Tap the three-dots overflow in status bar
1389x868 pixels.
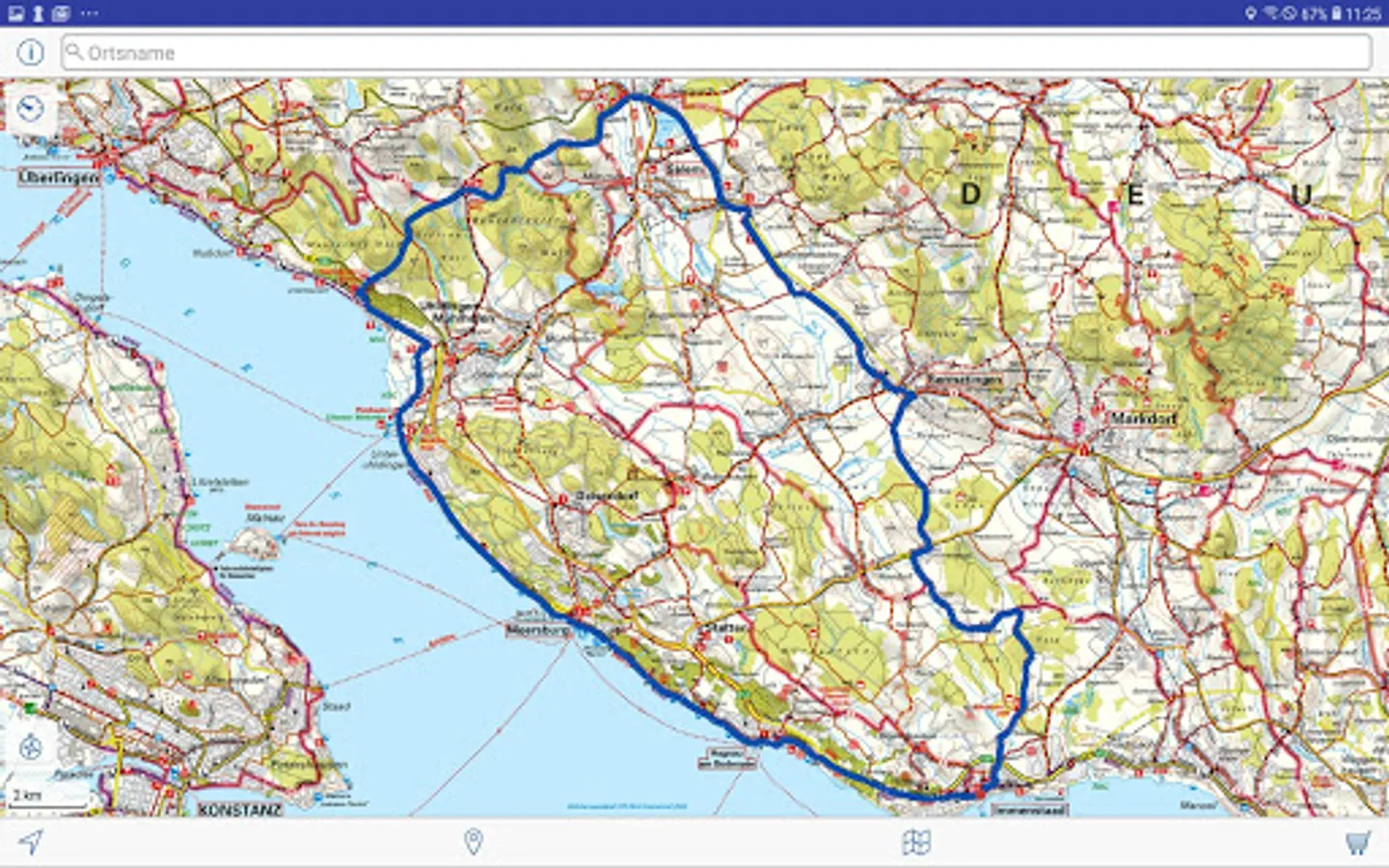click(x=89, y=14)
